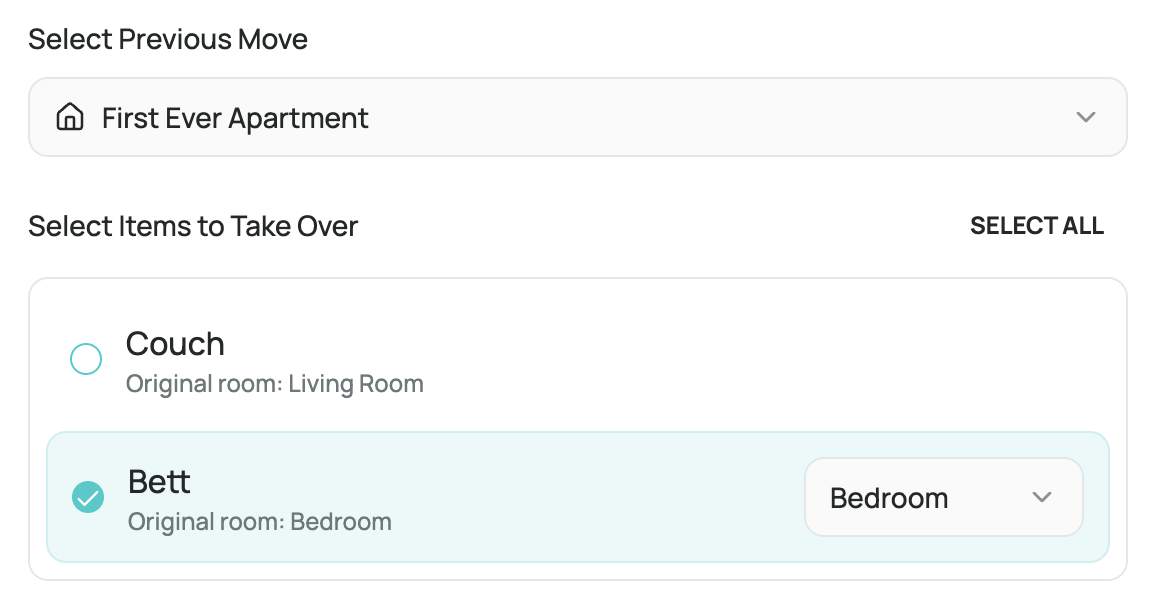Click the Bedroom text in room selector
Viewport: 1158px width, 608px height.
[889, 498]
